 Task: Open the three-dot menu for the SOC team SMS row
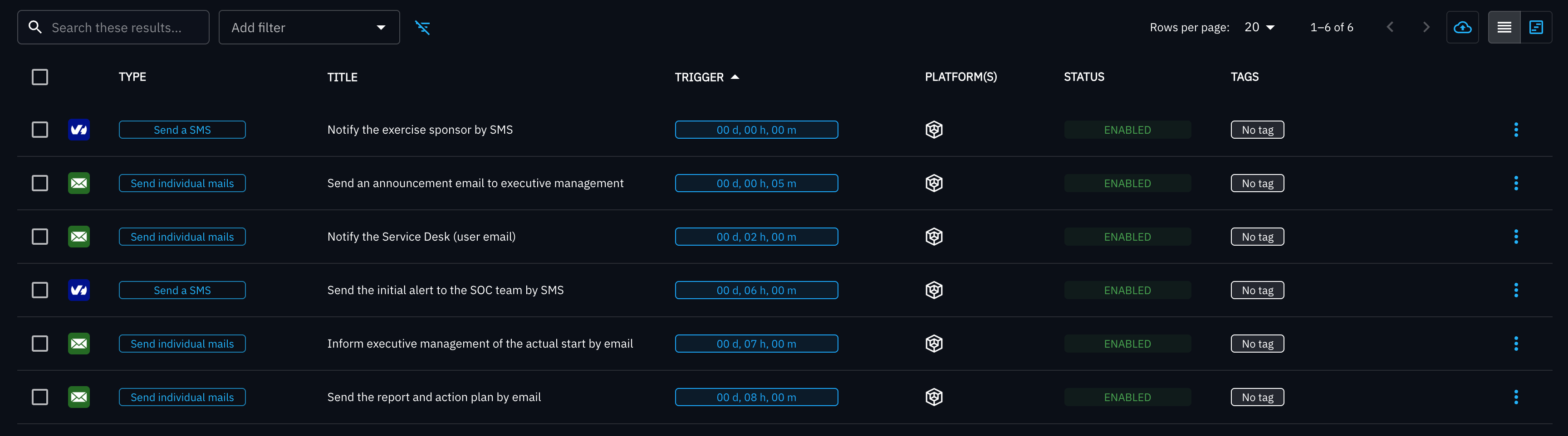pyautogui.click(x=1516, y=290)
